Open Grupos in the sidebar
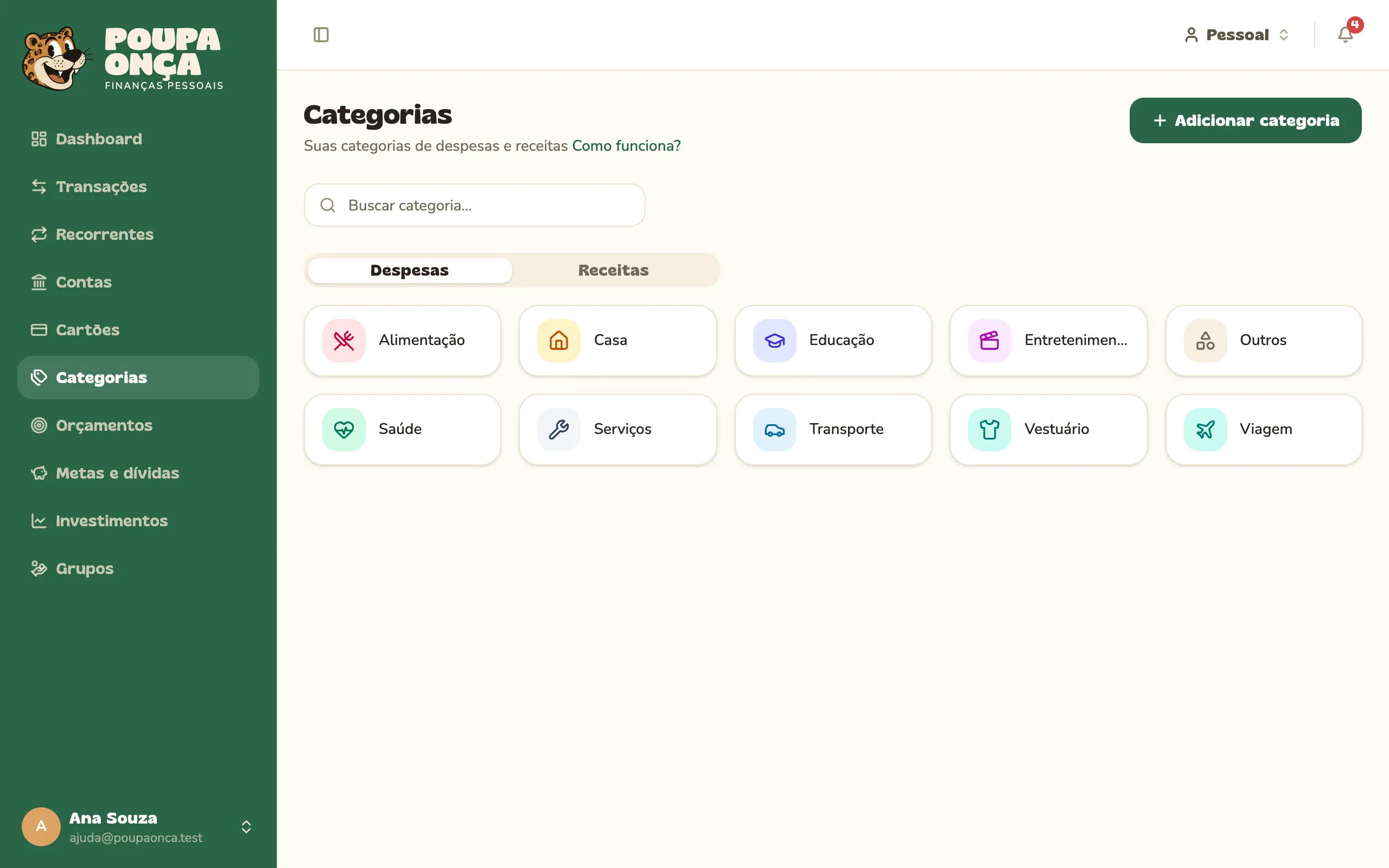 [138, 569]
